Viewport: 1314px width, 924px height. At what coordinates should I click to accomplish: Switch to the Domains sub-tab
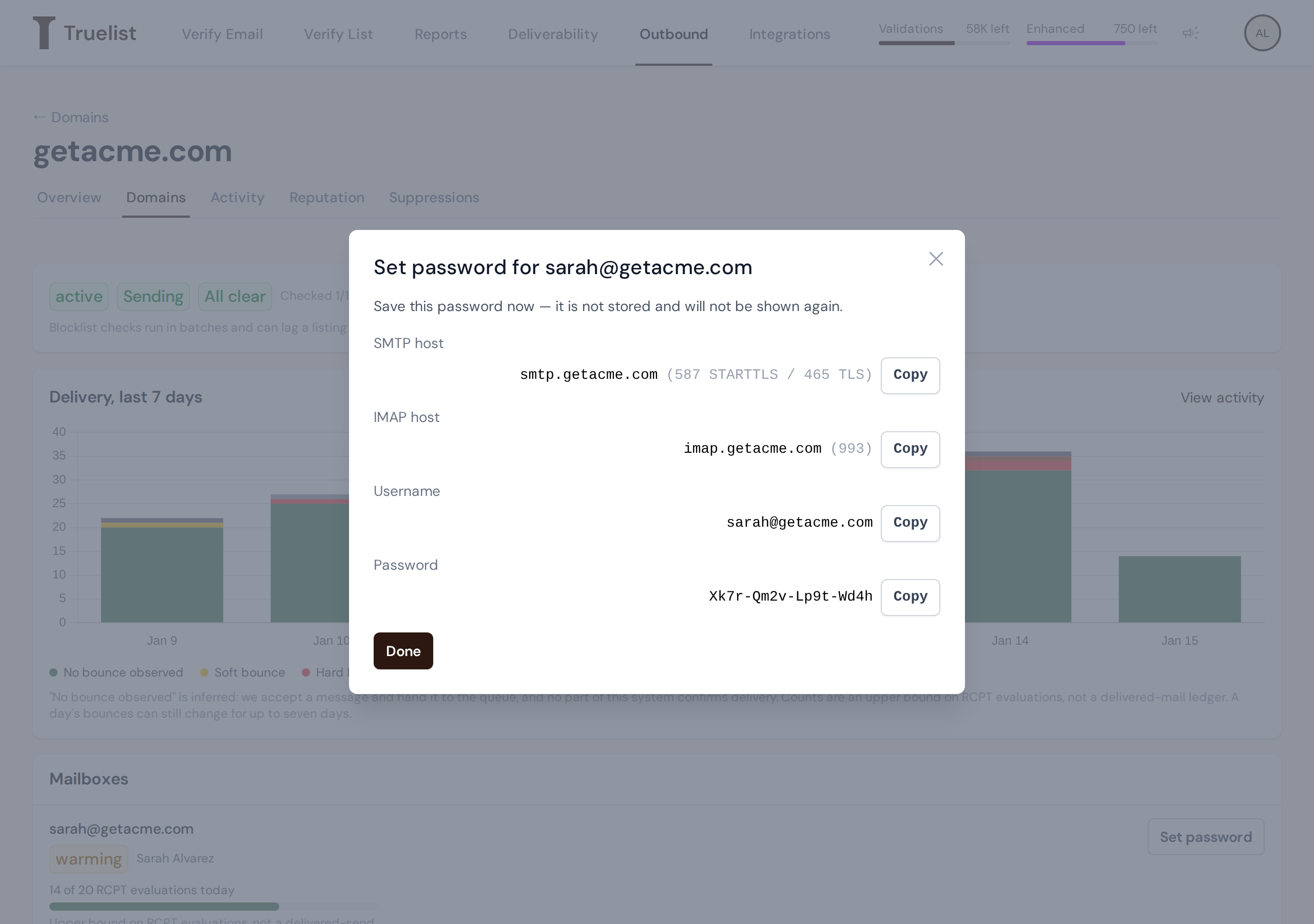click(156, 198)
